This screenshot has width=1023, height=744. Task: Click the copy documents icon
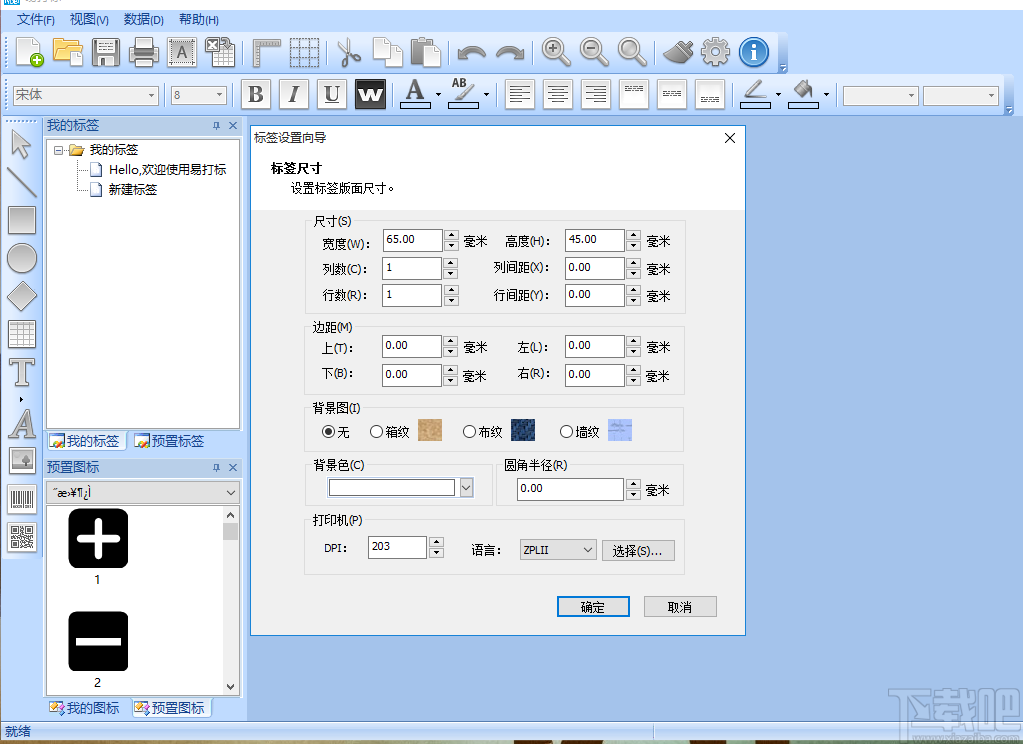pos(388,52)
